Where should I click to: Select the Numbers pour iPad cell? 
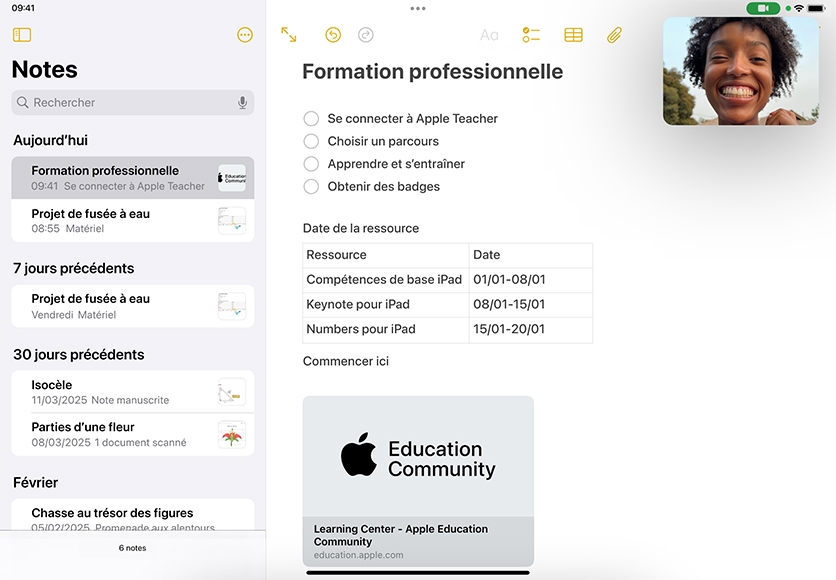(x=385, y=329)
